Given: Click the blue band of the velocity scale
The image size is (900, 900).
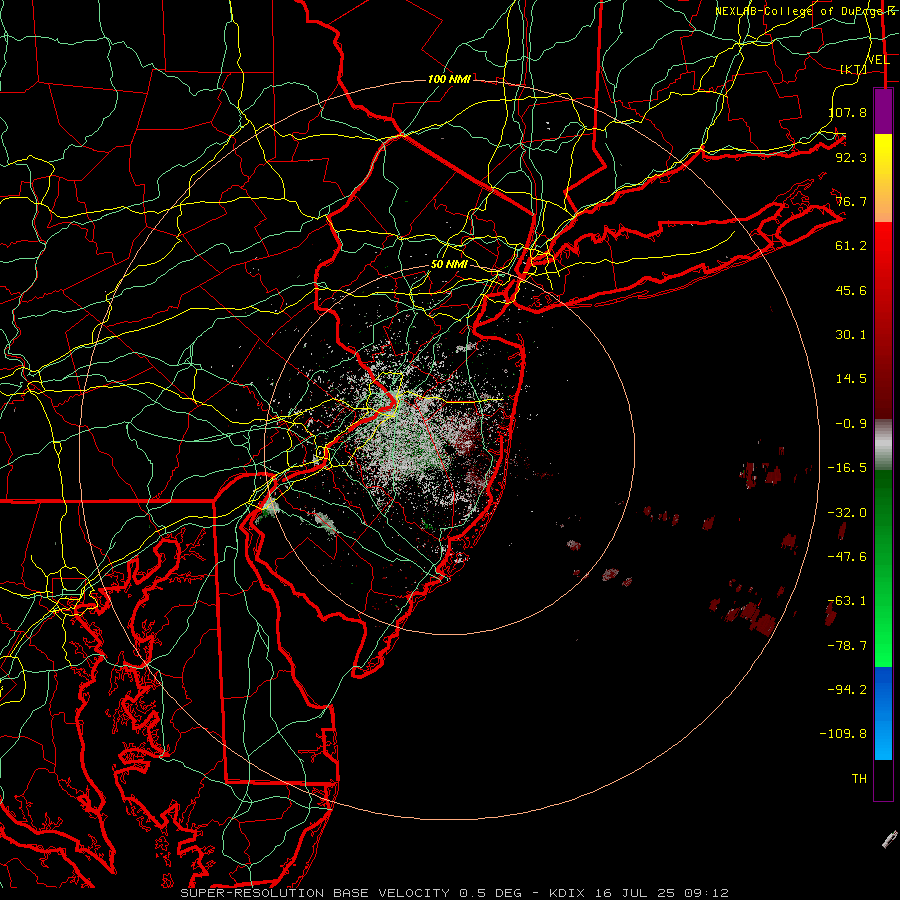Looking at the screenshot, I should click(883, 713).
